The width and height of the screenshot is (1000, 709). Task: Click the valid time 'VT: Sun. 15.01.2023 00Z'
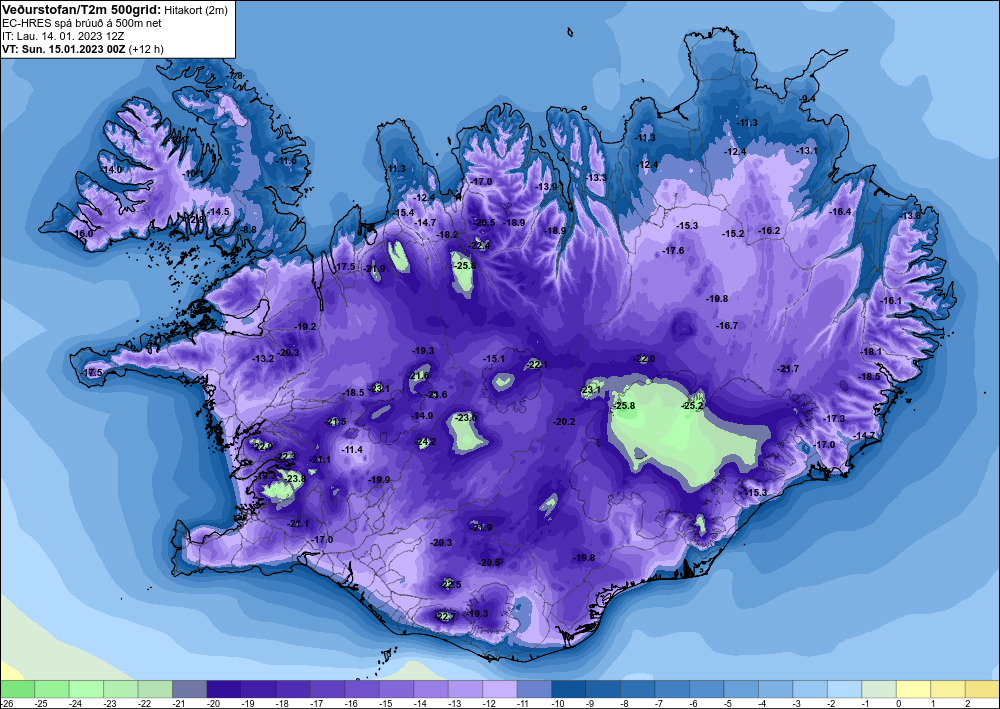pyautogui.click(x=64, y=48)
